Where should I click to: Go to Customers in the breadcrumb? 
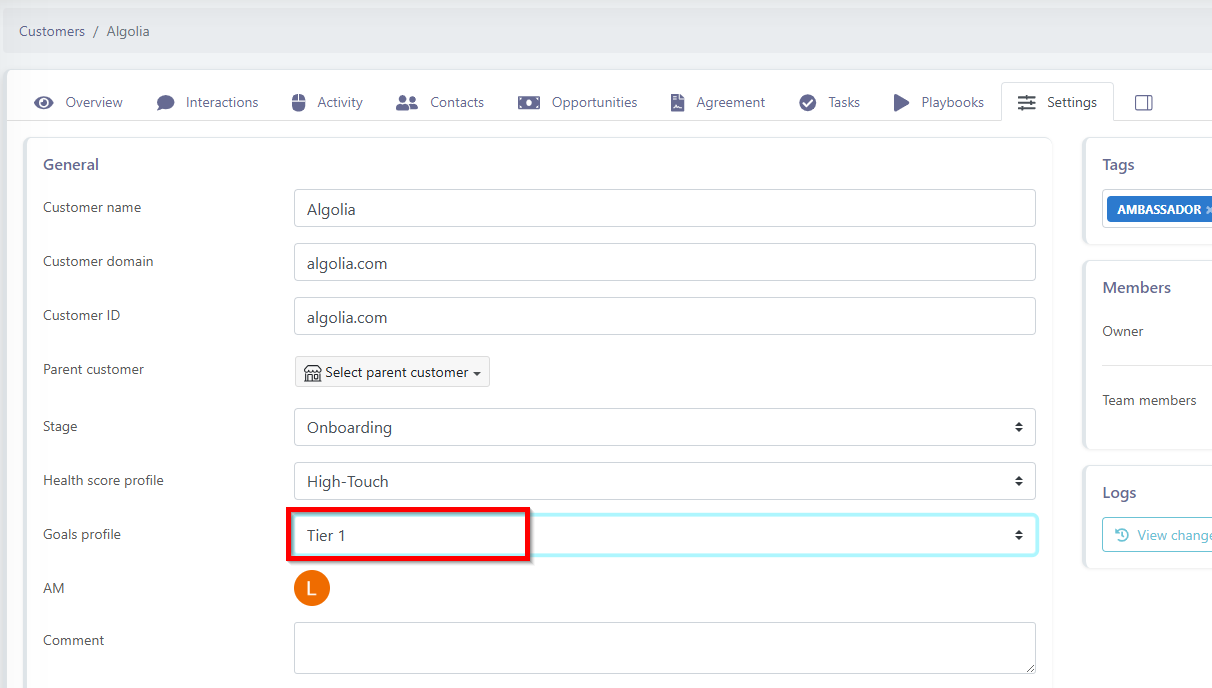[x=52, y=31]
